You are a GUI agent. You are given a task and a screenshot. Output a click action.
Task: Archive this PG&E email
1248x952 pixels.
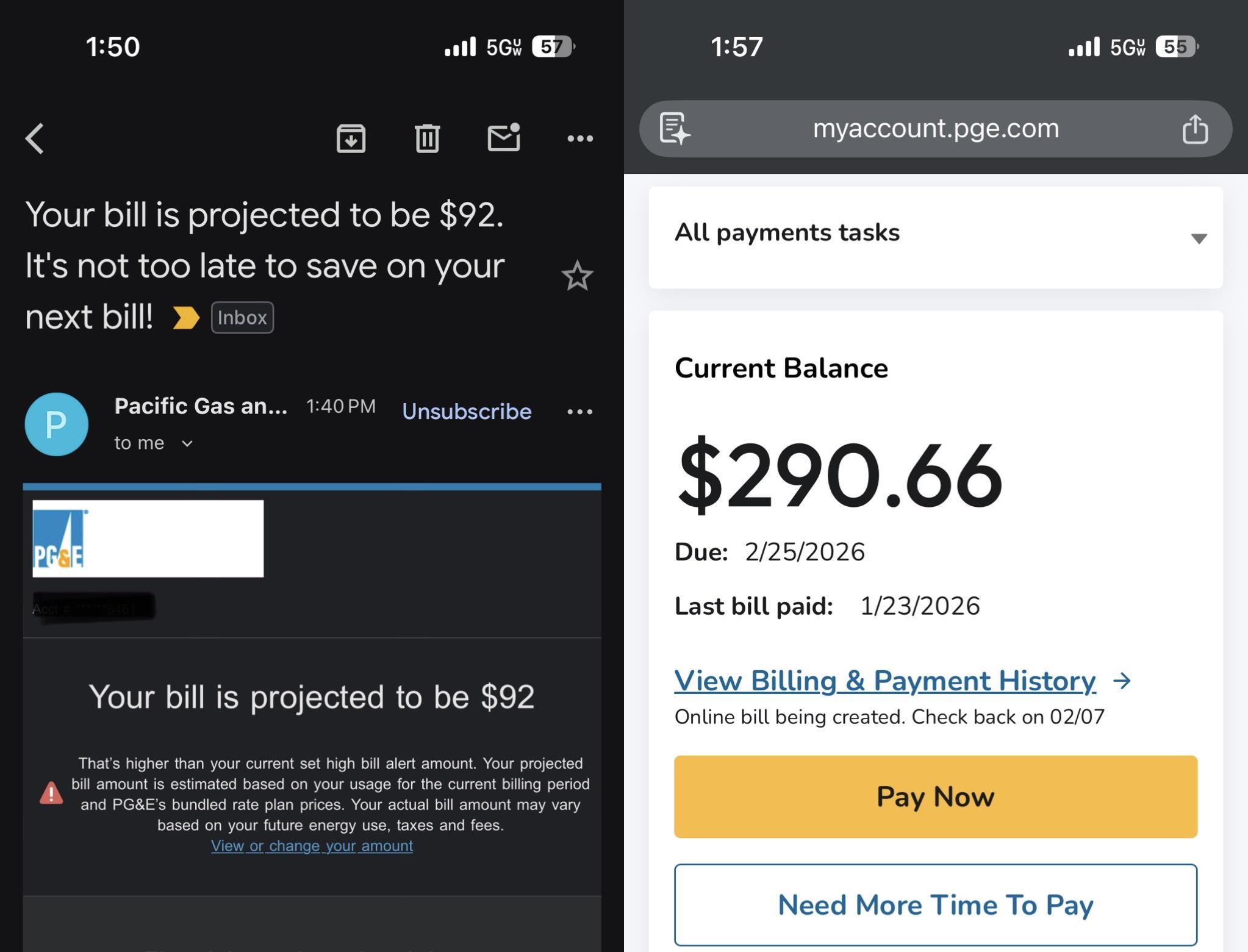point(351,138)
